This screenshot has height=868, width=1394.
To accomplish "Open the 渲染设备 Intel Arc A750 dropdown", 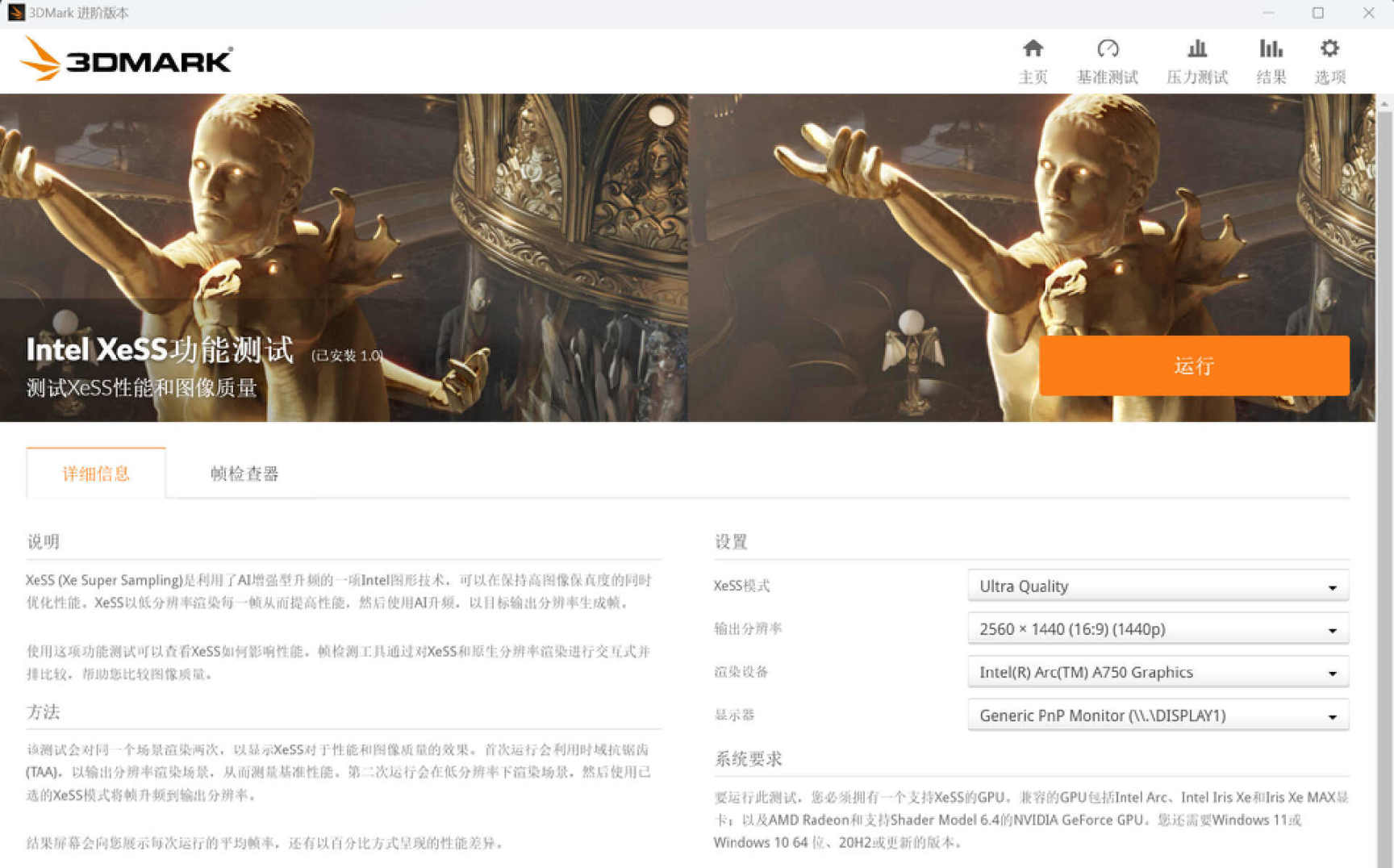I will point(1158,672).
